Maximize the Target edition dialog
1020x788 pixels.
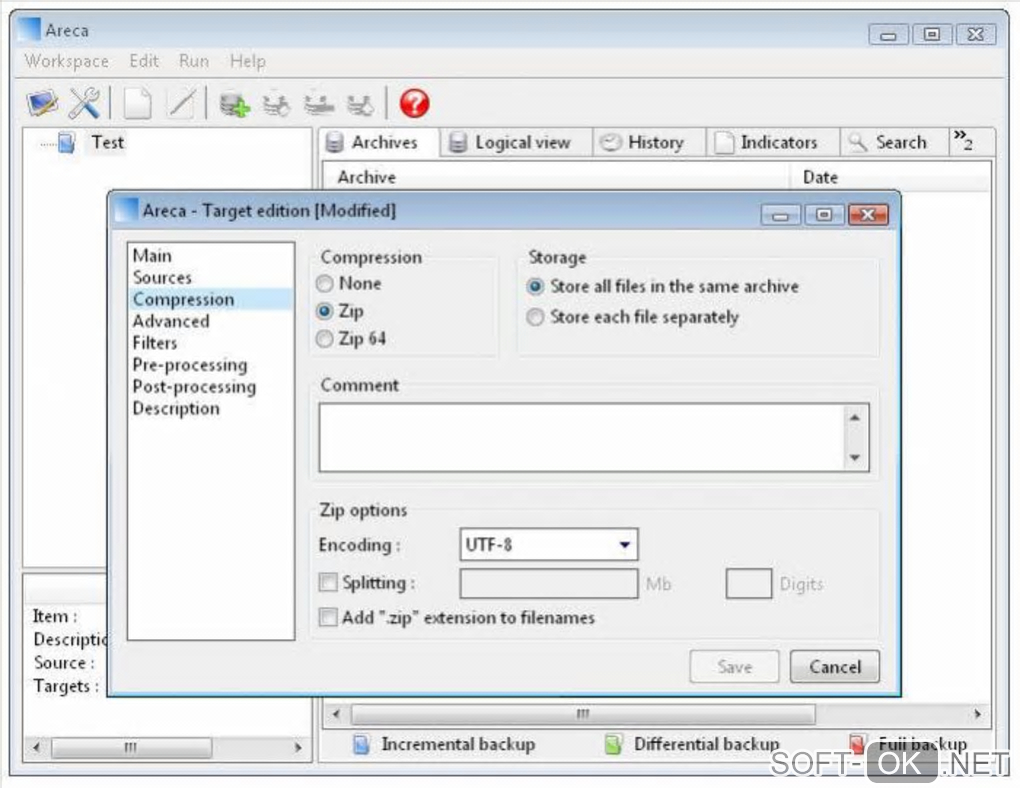824,215
